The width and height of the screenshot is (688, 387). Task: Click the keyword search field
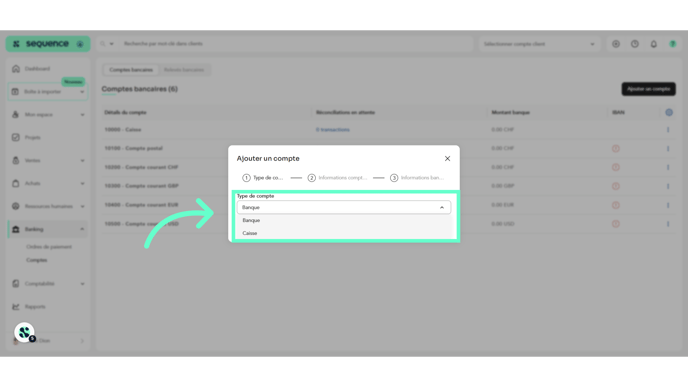tap(296, 44)
